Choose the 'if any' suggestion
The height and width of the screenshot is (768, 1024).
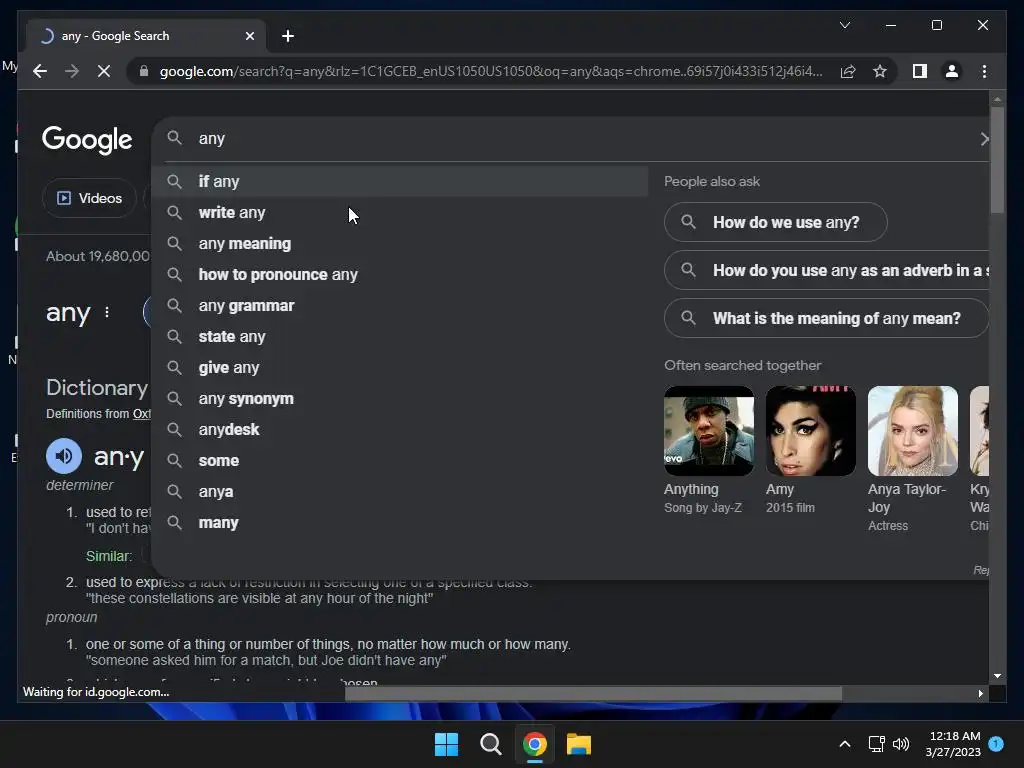coord(400,182)
